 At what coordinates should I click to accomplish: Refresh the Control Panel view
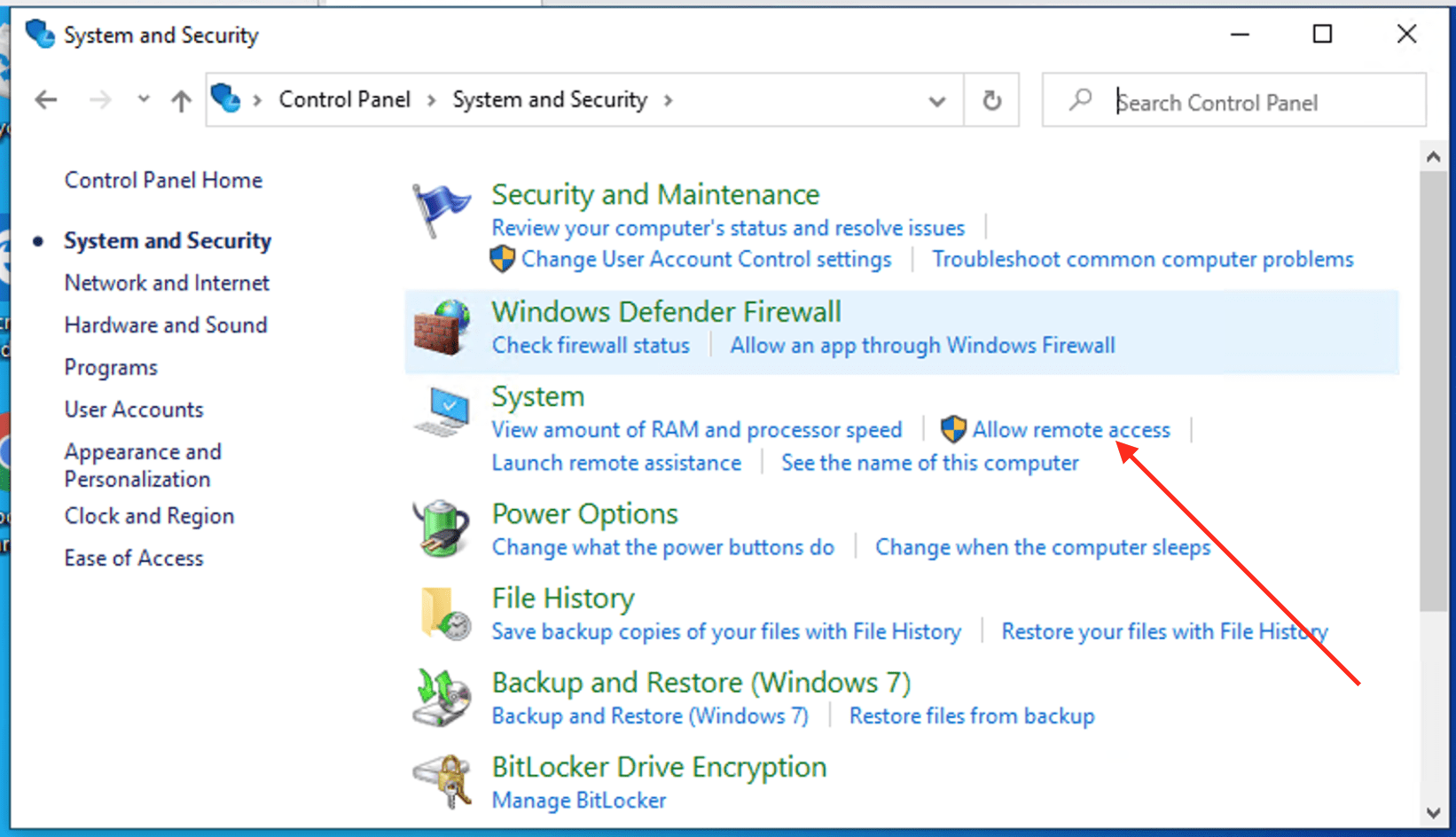[x=991, y=100]
